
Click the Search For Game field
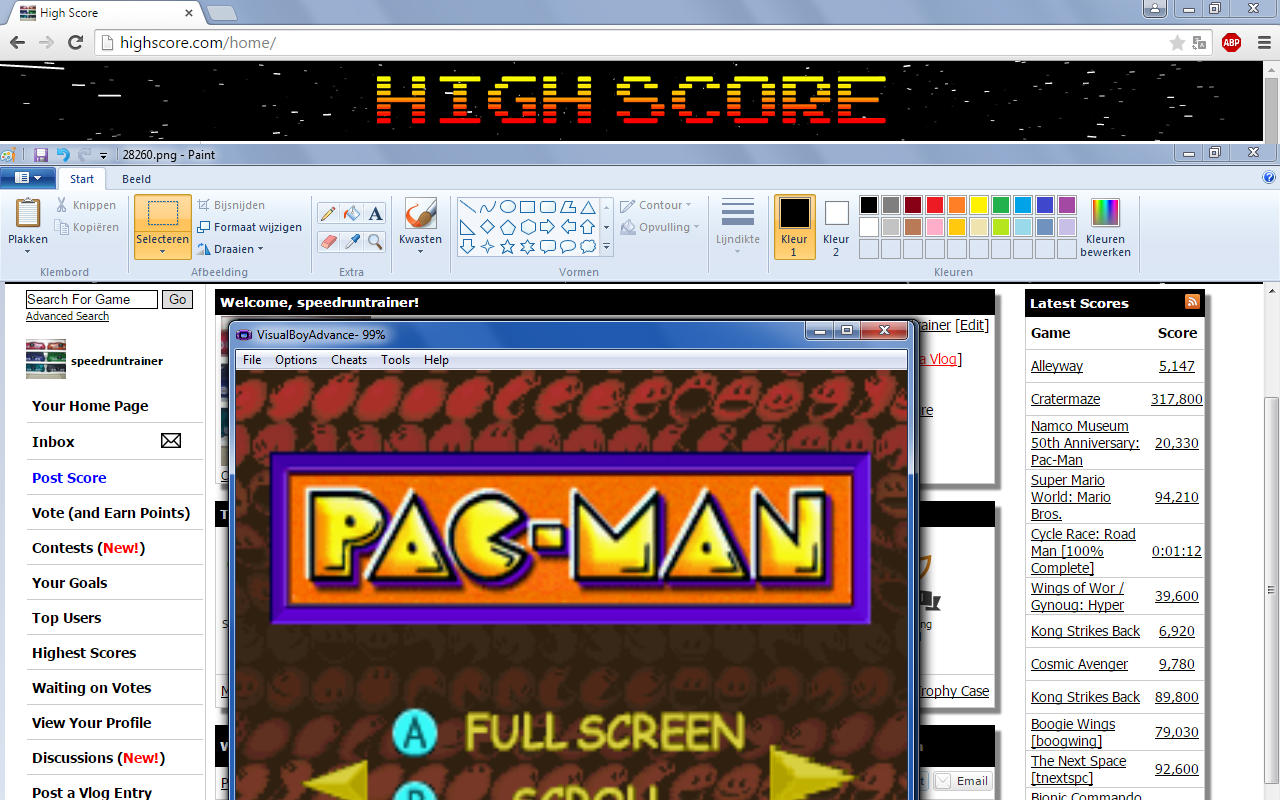(92, 299)
